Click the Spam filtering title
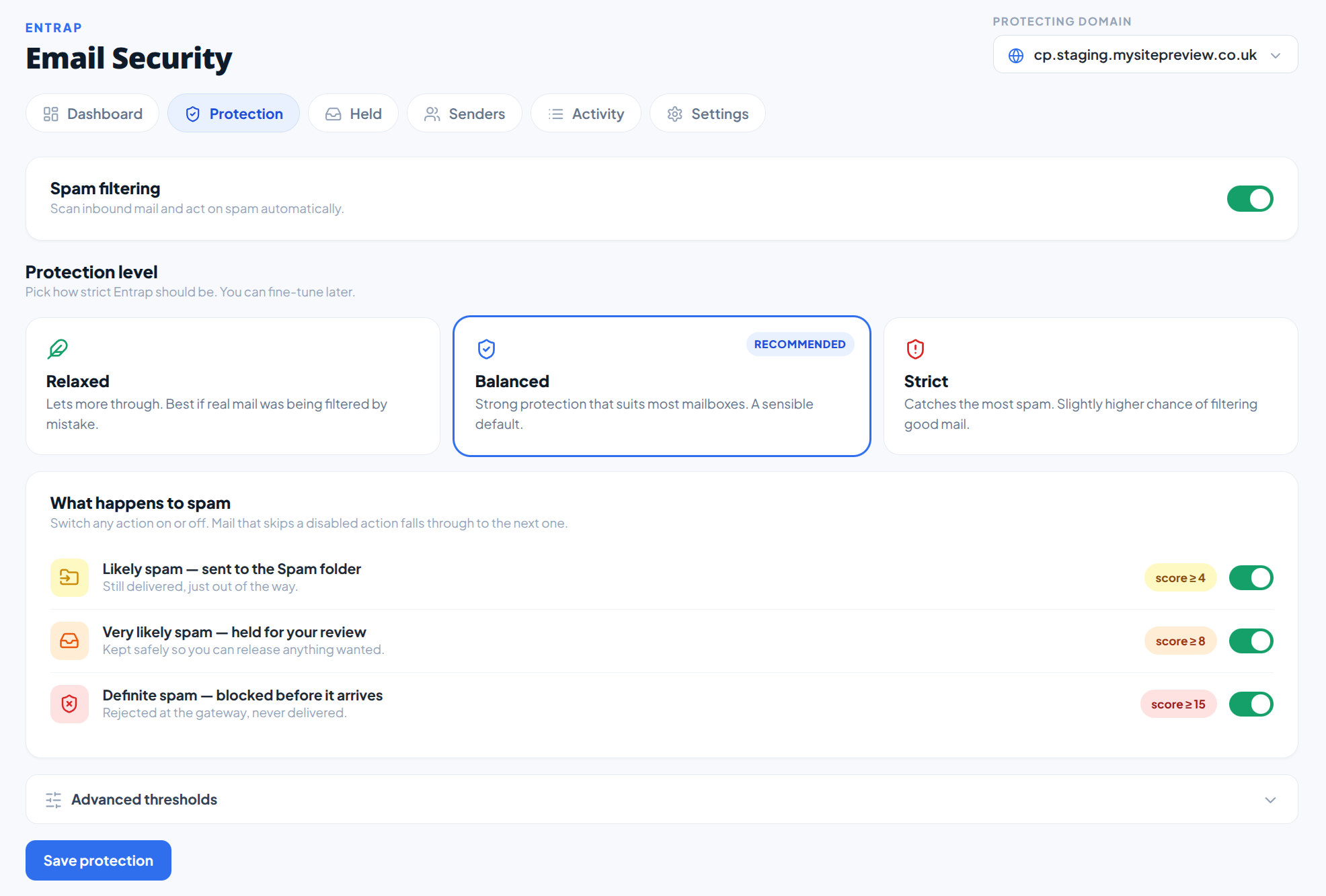Viewport: 1326px width, 896px height. (105, 188)
